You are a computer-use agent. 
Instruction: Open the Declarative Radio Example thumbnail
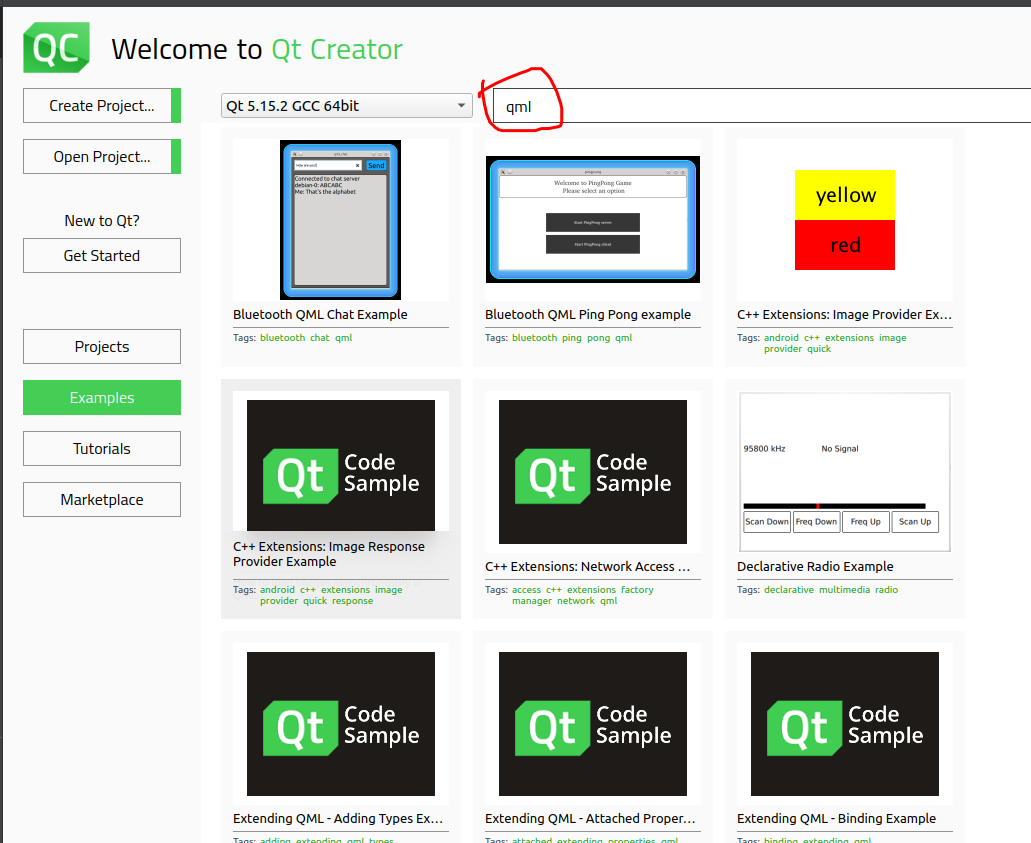click(x=845, y=472)
